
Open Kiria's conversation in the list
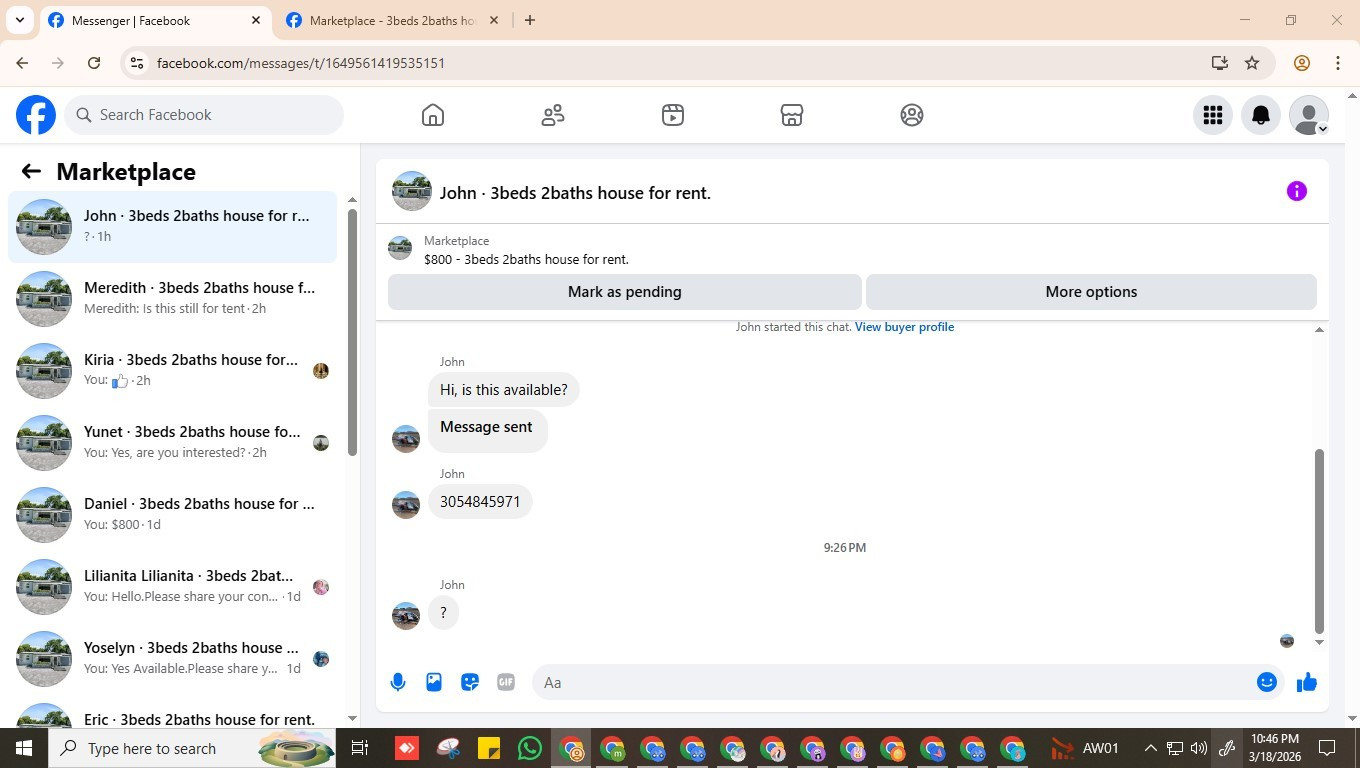click(x=173, y=371)
